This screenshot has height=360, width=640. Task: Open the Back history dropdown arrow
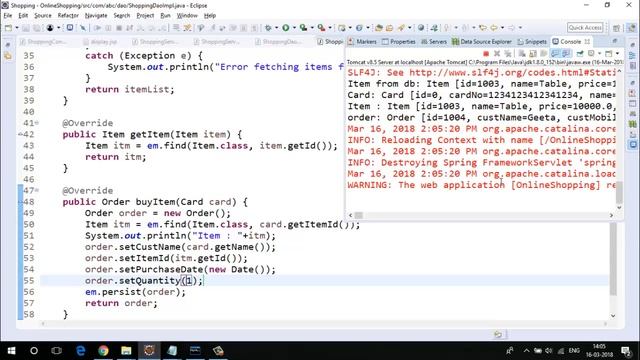pyautogui.click(x=502, y=28)
